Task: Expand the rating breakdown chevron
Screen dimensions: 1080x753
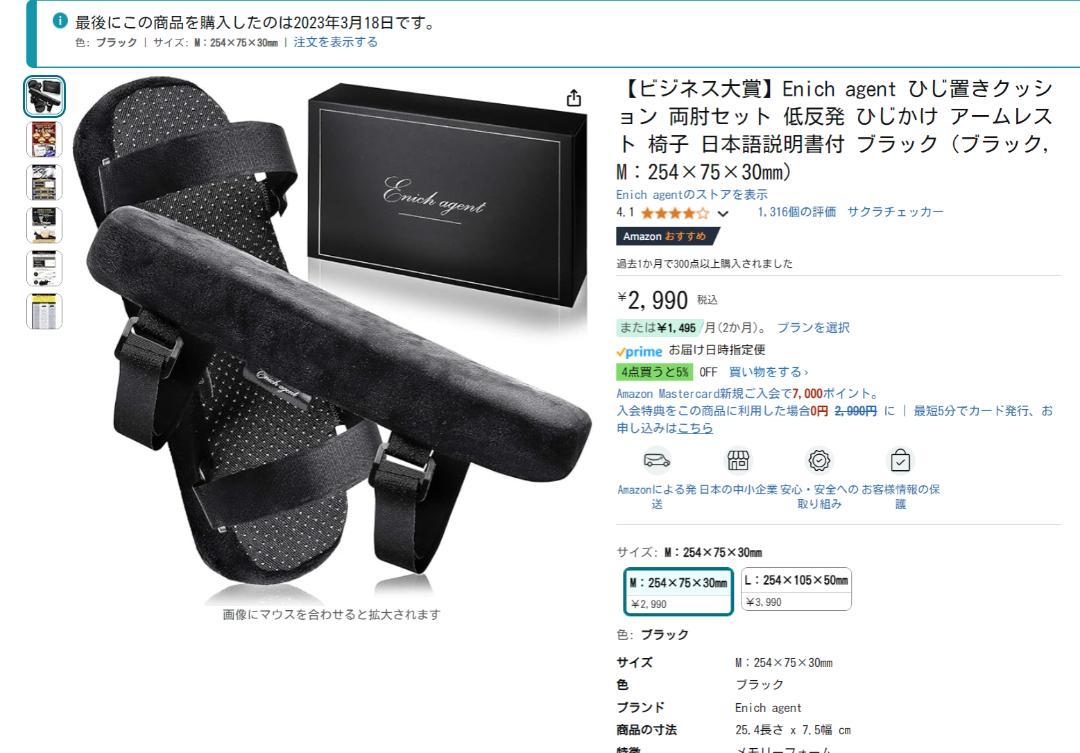Action: point(723,214)
